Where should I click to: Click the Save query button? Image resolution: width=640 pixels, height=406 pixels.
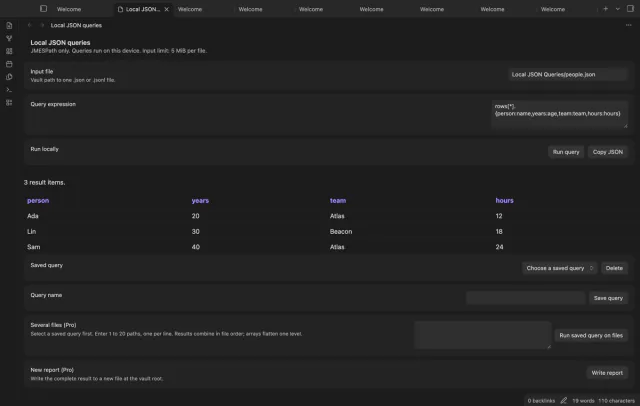pos(608,298)
